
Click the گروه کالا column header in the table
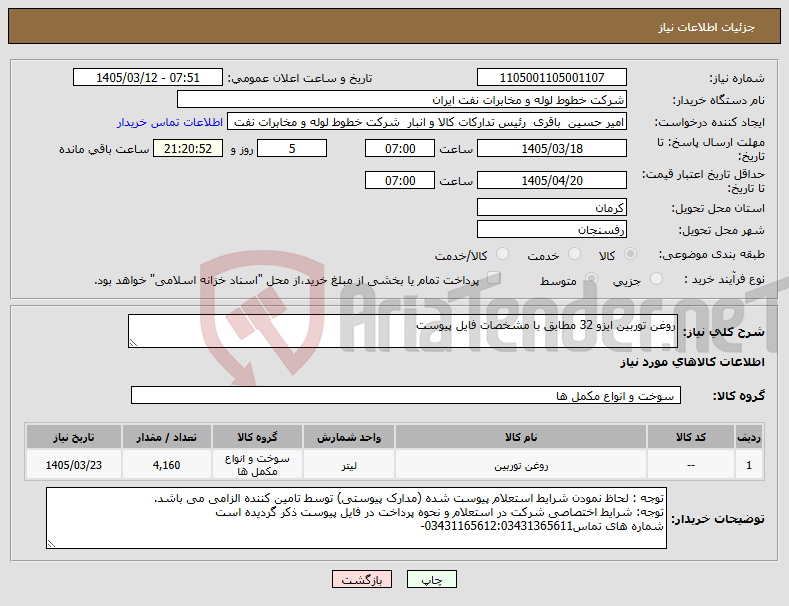[x=257, y=437]
